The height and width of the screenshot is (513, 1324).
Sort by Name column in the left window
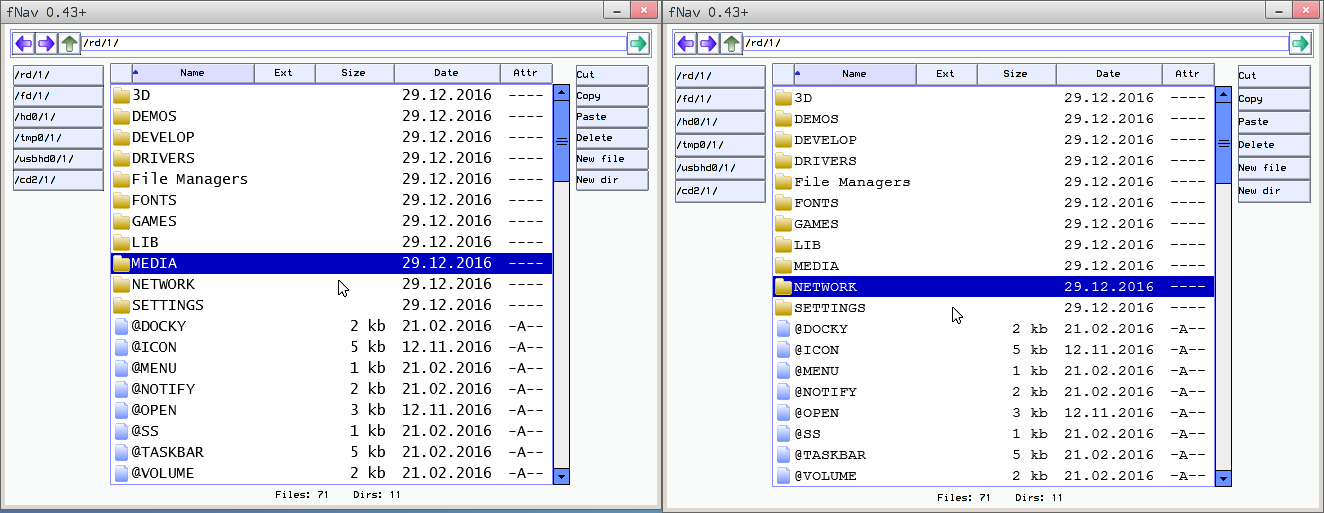192,73
